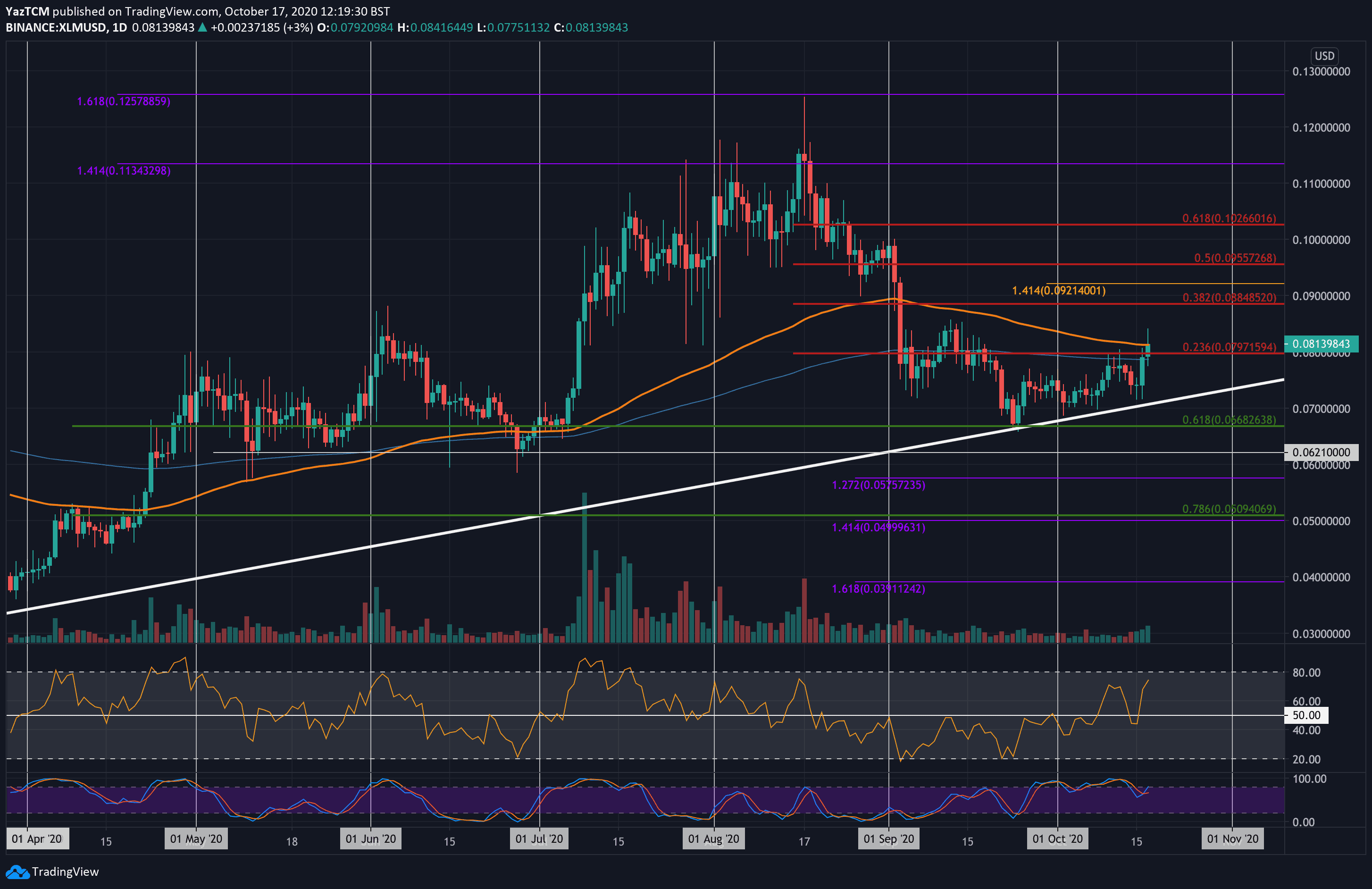Screen dimensions: 1372x889
Task: Click the TradingView wordmark text
Action: 65,872
